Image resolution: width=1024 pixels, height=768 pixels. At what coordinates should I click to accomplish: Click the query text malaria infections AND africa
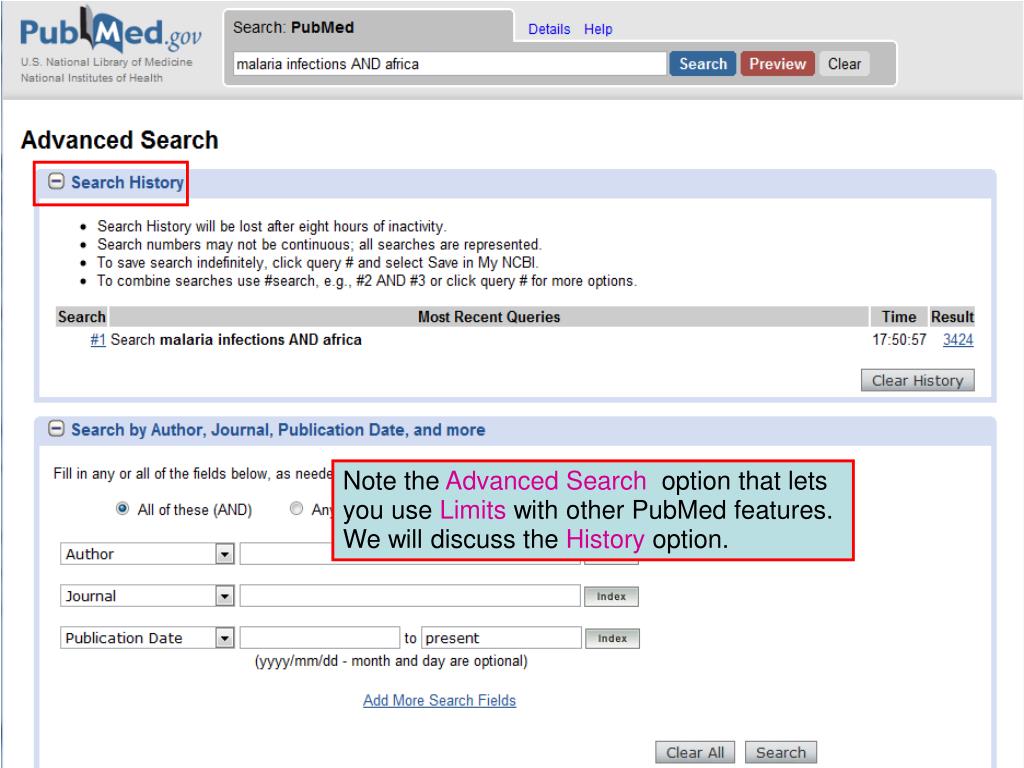pyautogui.click(x=261, y=340)
